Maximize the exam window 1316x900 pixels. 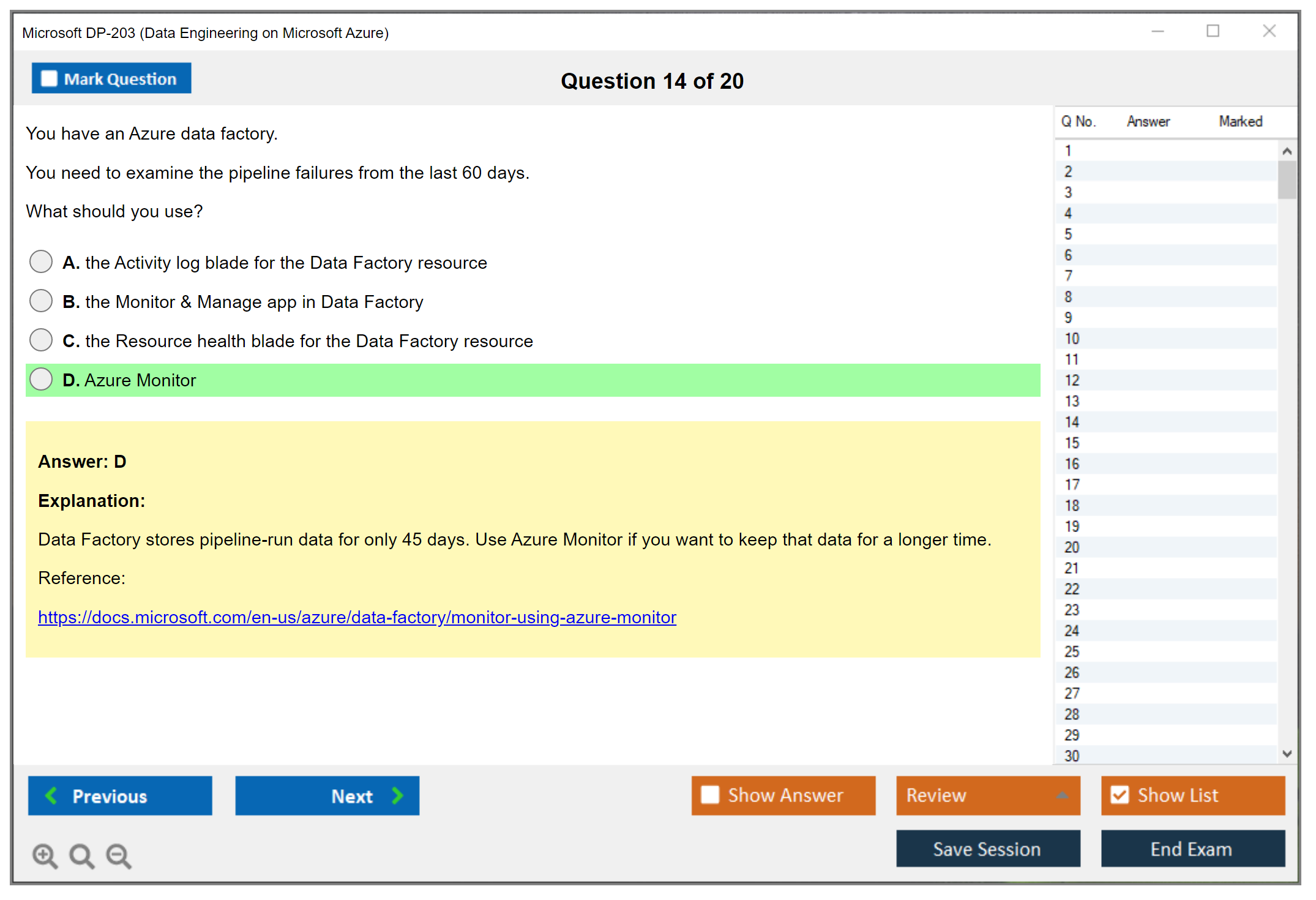point(1213,31)
